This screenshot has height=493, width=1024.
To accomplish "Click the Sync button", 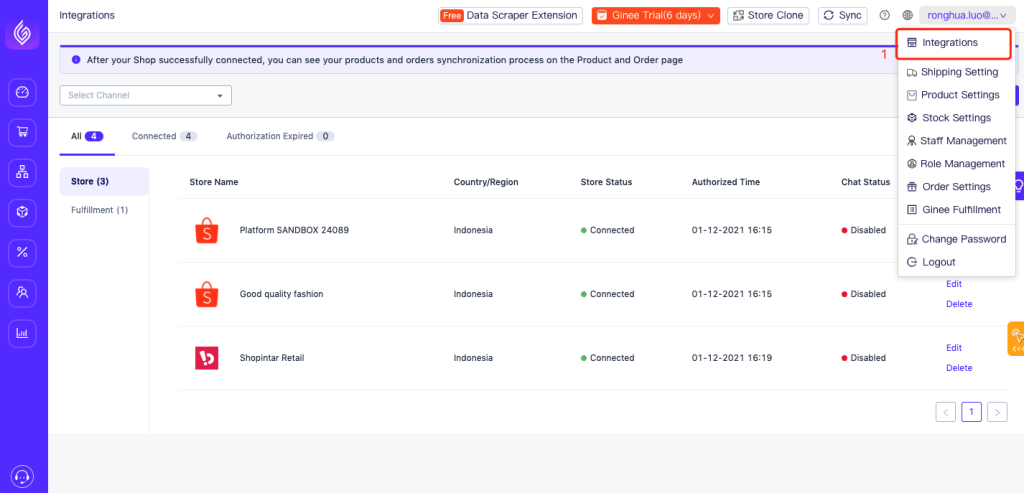I will [x=842, y=15].
